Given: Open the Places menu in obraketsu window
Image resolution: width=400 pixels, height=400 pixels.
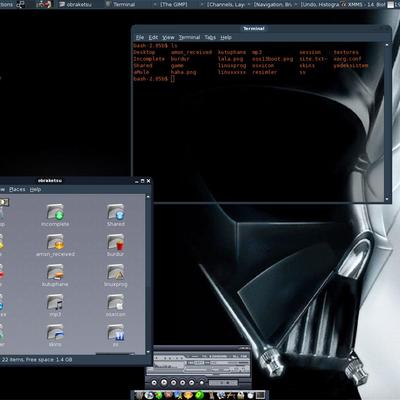Looking at the screenshot, I should (x=17, y=189).
